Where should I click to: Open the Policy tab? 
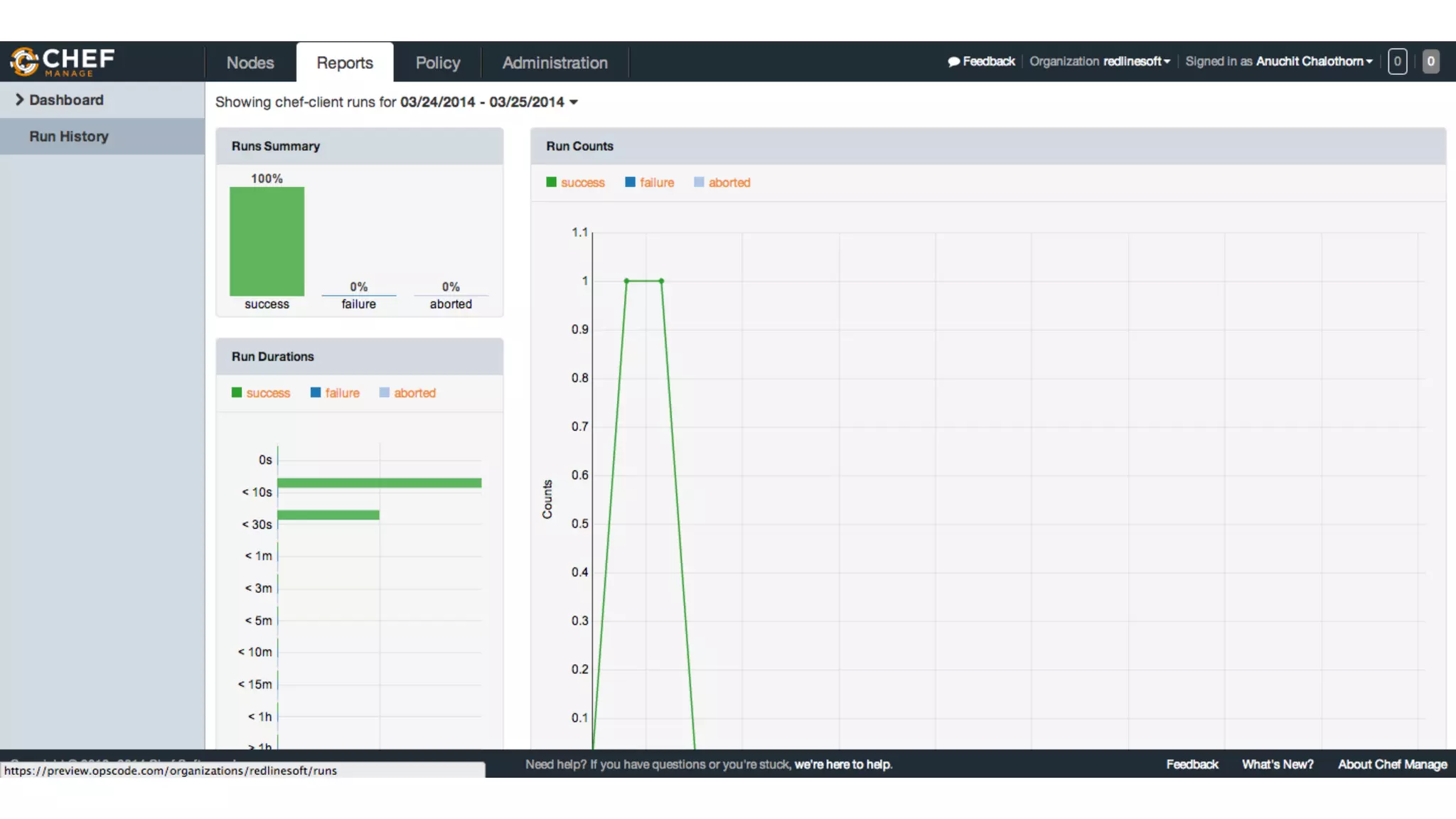pos(438,63)
